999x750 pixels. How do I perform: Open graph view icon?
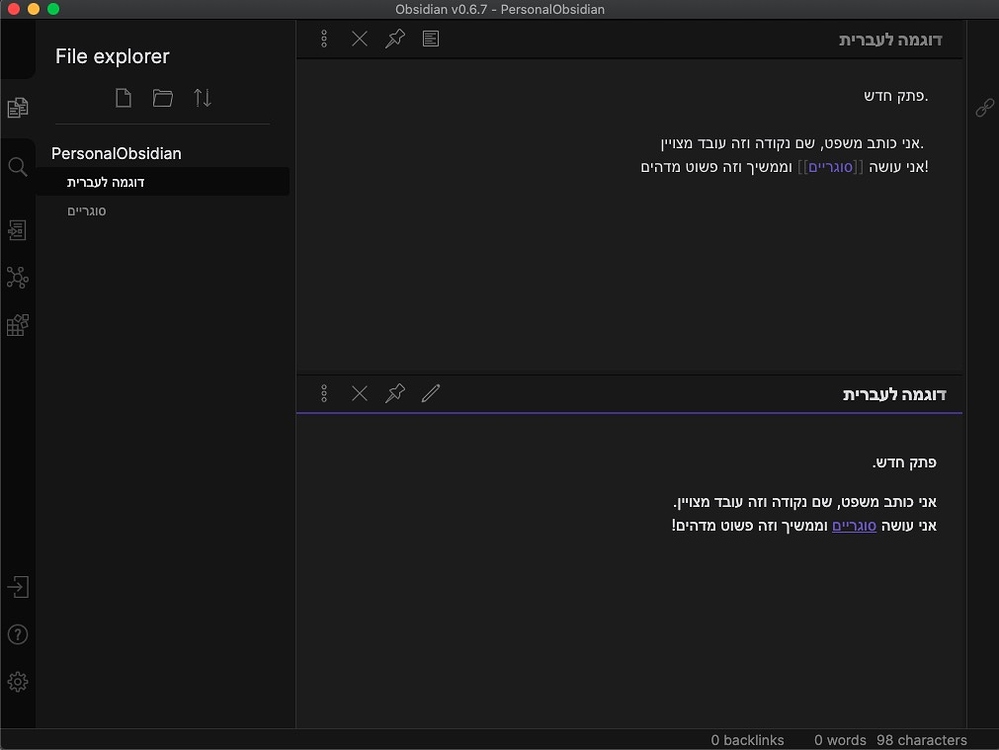tap(18, 278)
